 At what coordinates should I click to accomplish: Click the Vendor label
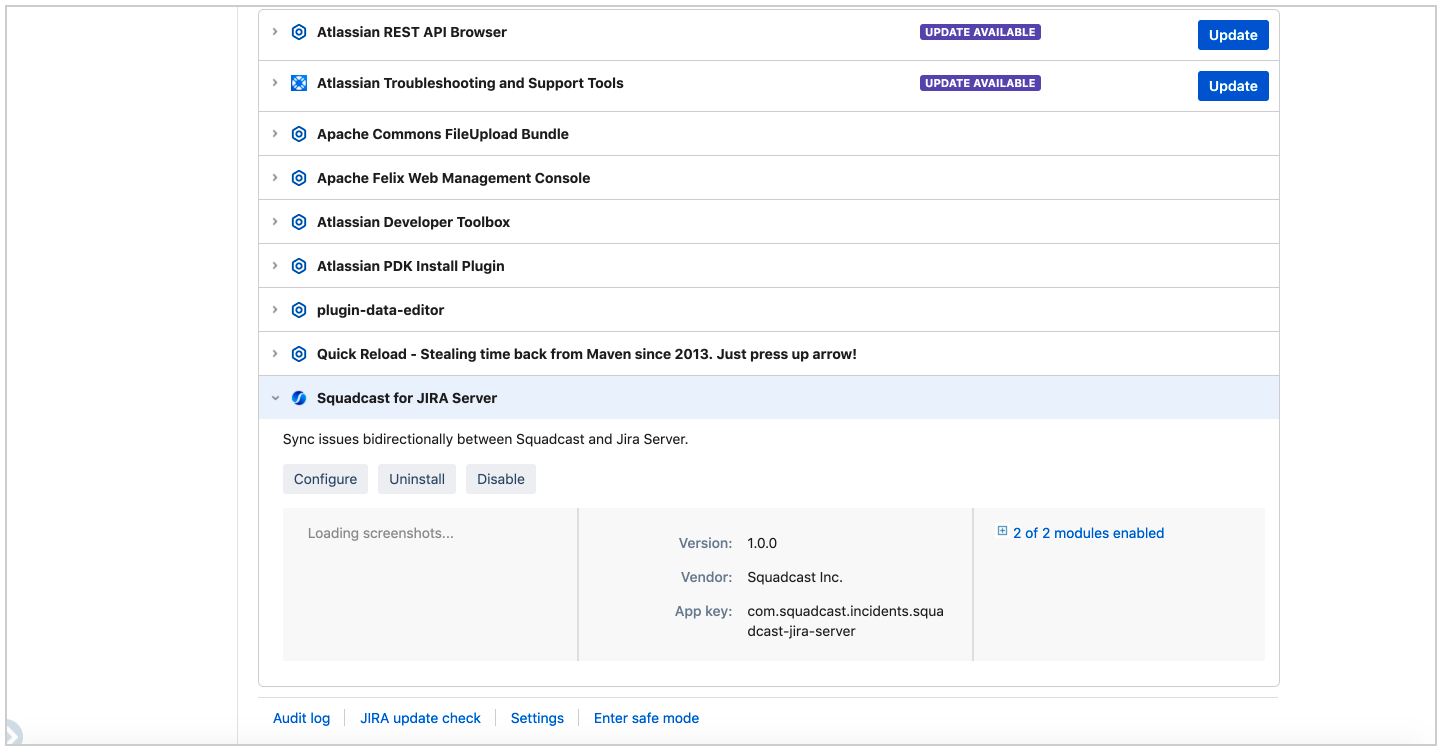[706, 577]
